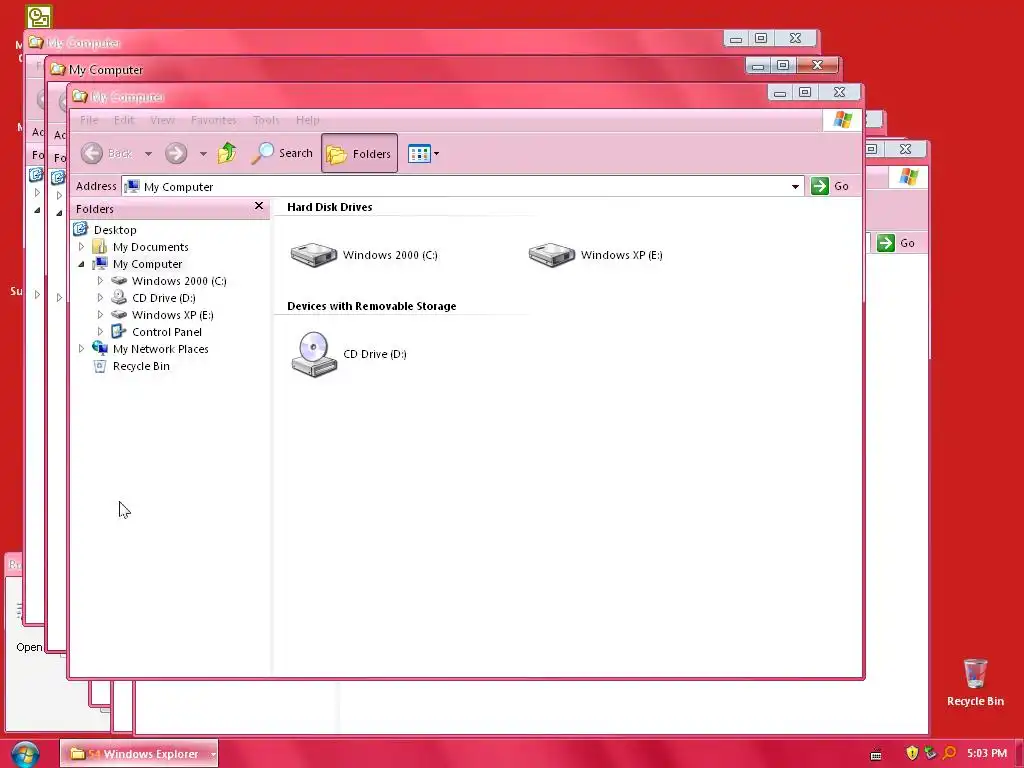
Task: Expand Windows 2000 (C:) tree node
Action: pyautogui.click(x=100, y=281)
